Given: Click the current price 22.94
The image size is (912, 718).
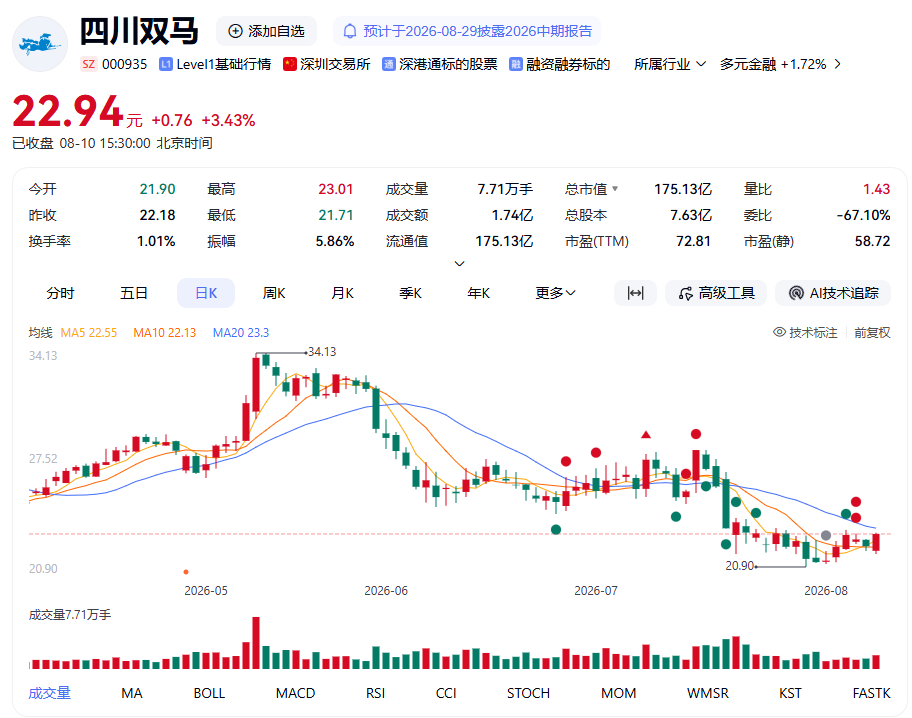Looking at the screenshot, I should [x=67, y=111].
